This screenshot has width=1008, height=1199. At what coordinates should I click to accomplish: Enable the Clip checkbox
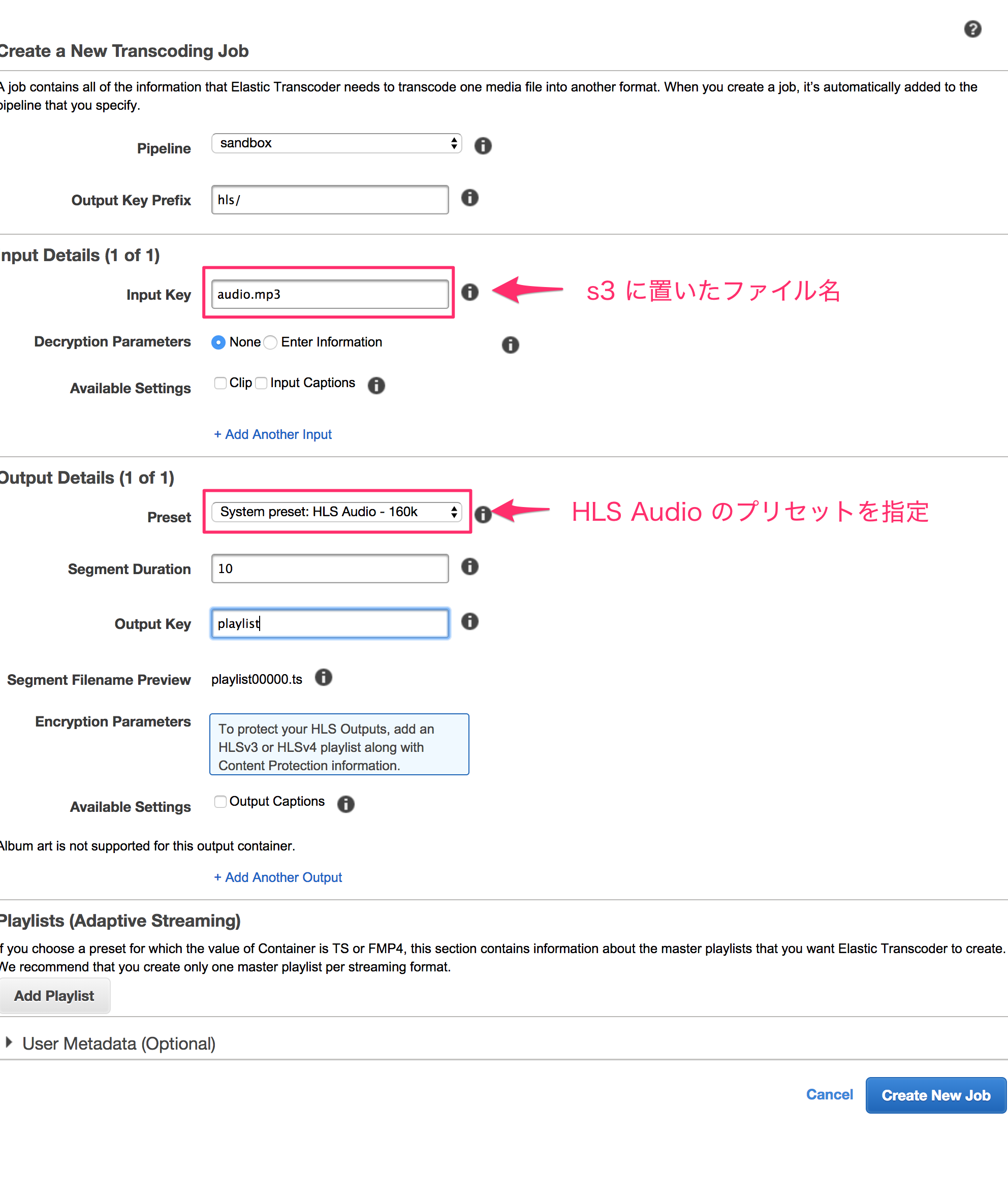(x=220, y=383)
